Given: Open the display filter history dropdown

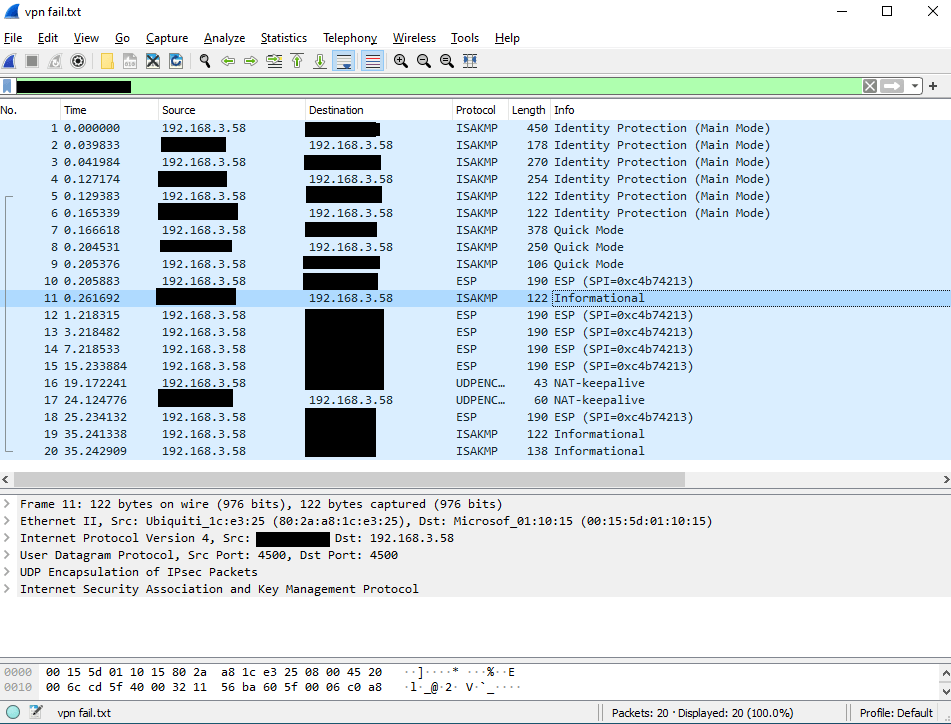Looking at the screenshot, I should click(915, 86).
